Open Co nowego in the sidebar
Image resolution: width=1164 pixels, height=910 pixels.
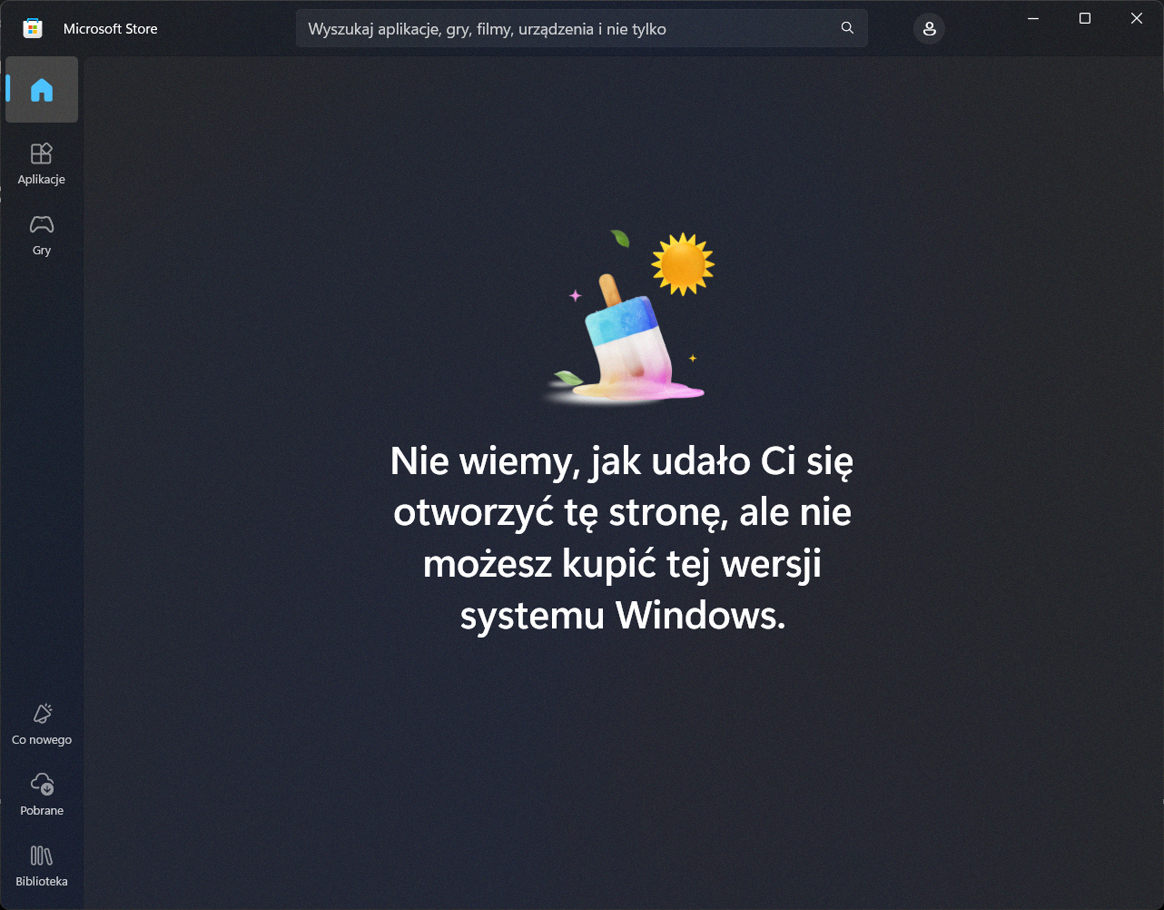point(42,724)
